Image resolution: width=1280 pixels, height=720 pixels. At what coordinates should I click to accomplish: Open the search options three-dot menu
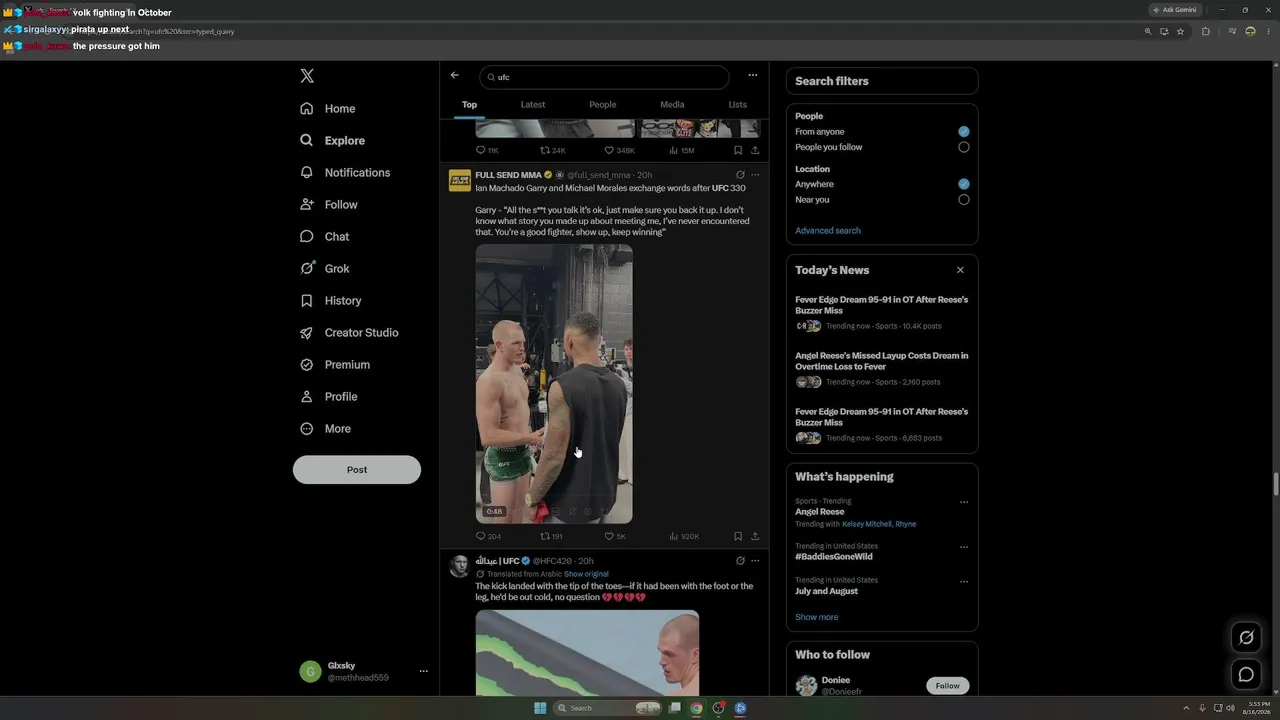[x=753, y=75]
